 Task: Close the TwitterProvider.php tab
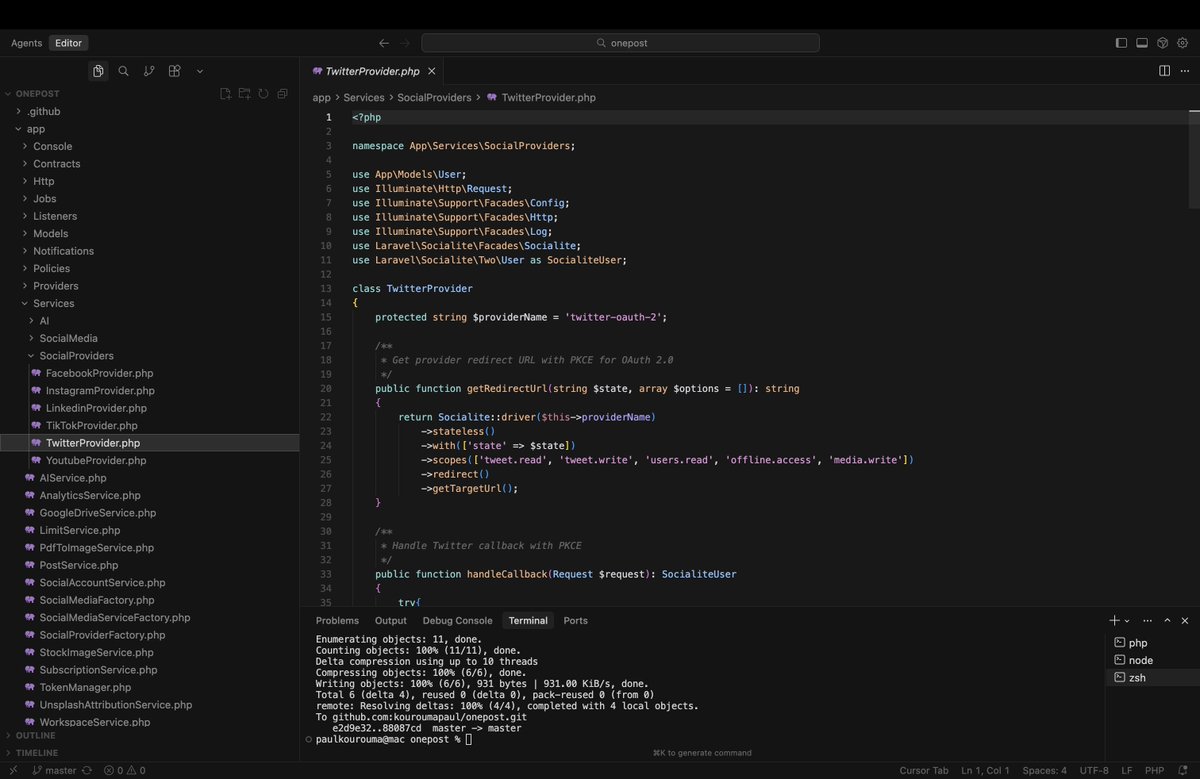click(x=432, y=71)
